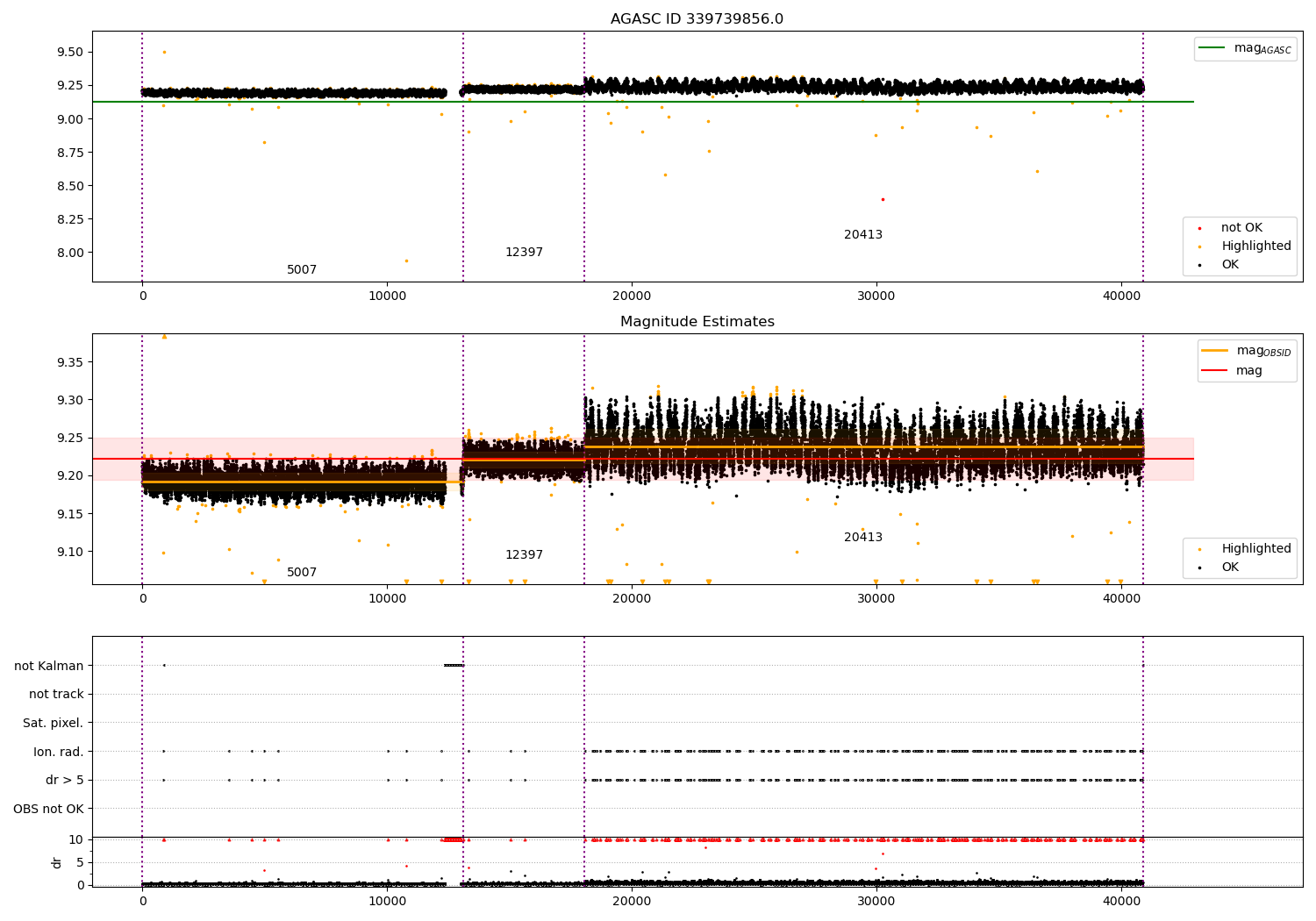Viewport: 1316px width, 921px height.
Task: Click the 'Sat. pixel.' row label
Action: [x=54, y=724]
